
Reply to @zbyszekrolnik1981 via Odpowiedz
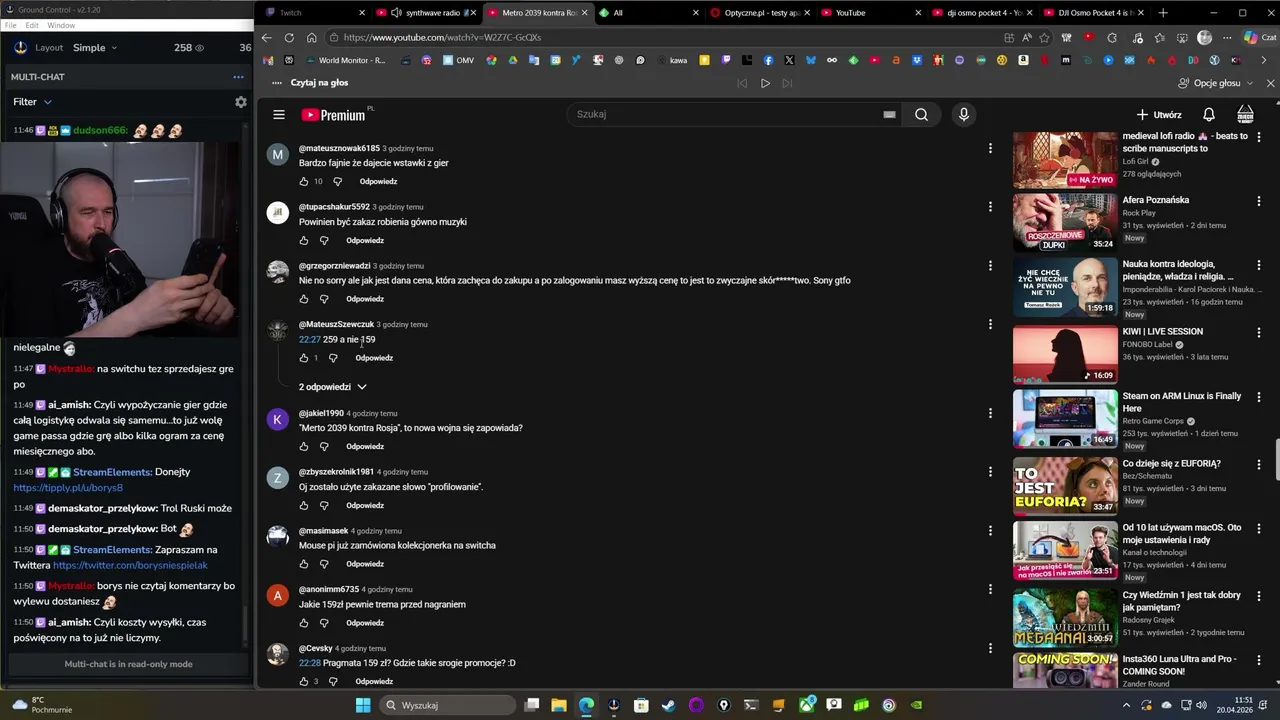coord(365,505)
